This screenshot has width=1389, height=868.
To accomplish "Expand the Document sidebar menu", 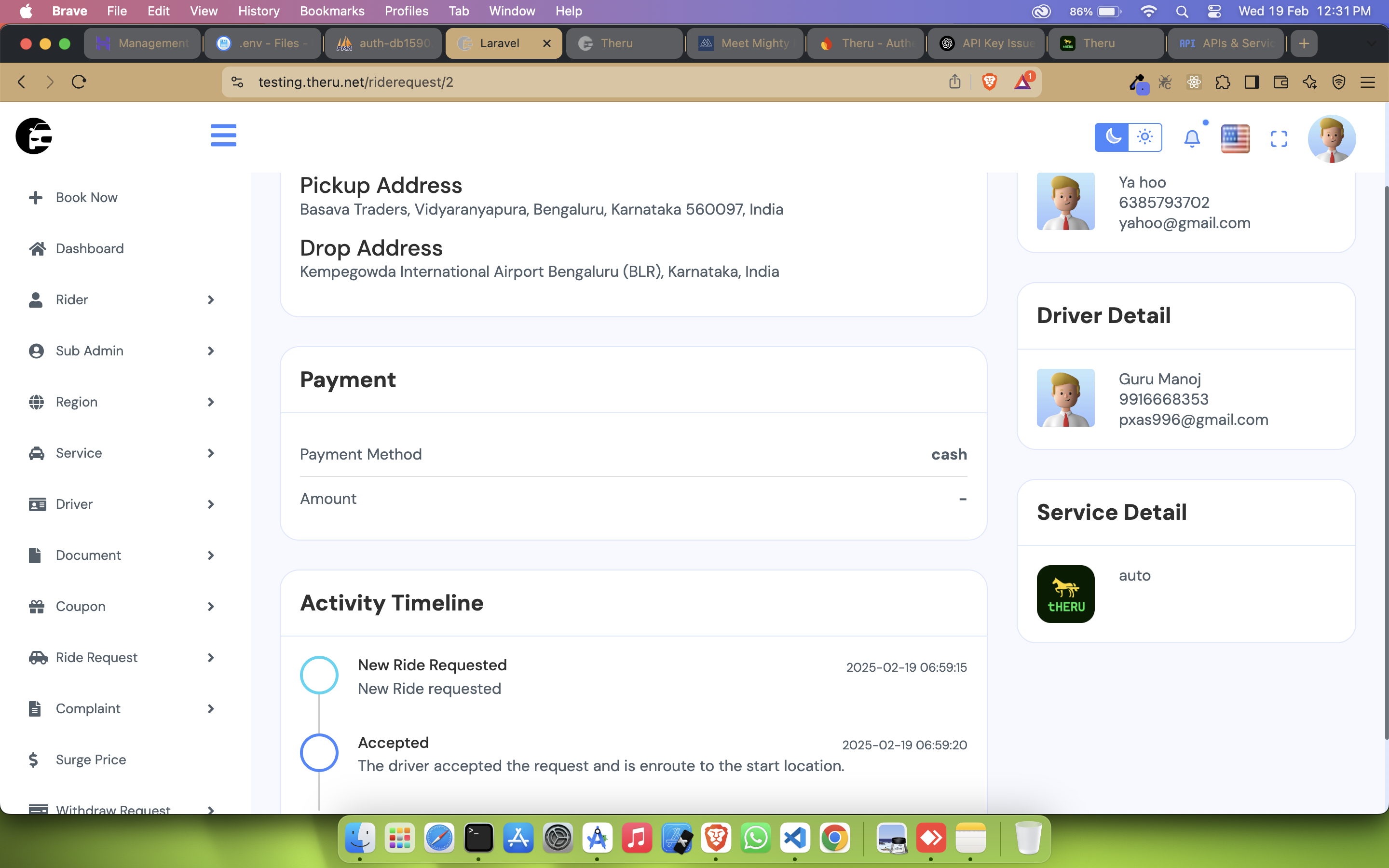I will point(121,555).
